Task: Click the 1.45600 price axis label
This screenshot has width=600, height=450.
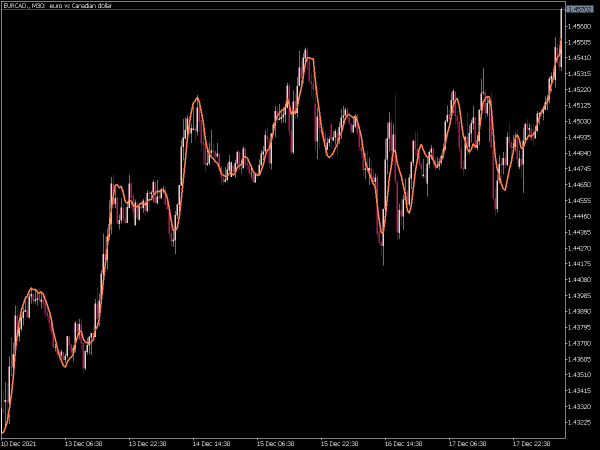Action: 580,26
